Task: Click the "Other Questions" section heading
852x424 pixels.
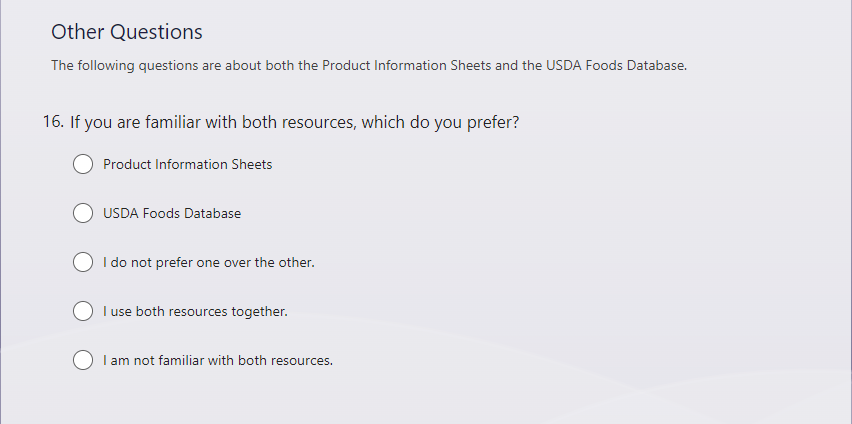Action: [127, 32]
